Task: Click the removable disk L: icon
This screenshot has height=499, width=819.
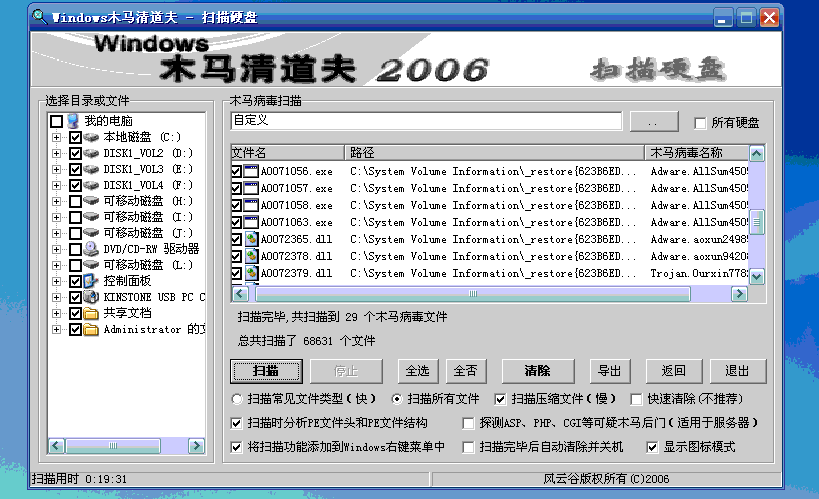Action: 91,265
